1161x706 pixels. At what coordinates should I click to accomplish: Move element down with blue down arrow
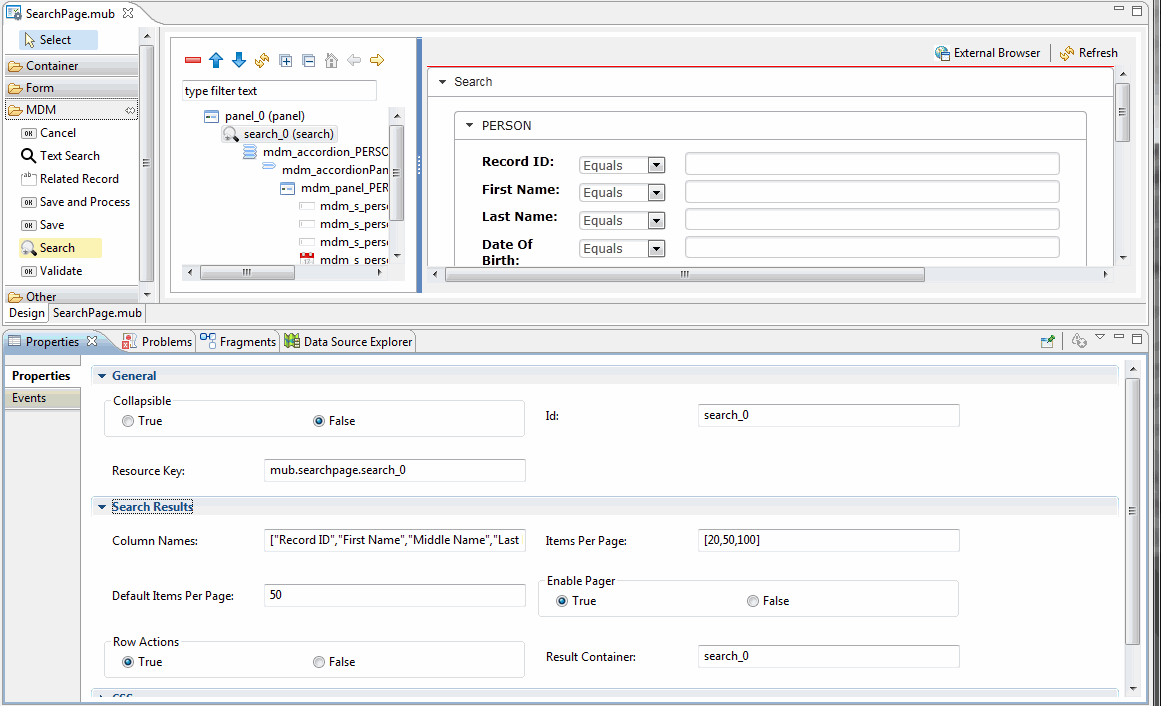coord(238,60)
